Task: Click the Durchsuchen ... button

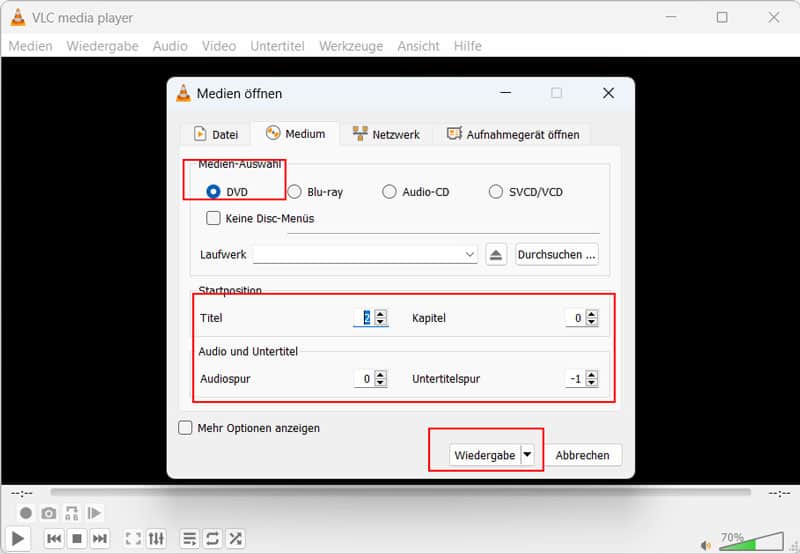Action: pyautogui.click(x=557, y=254)
